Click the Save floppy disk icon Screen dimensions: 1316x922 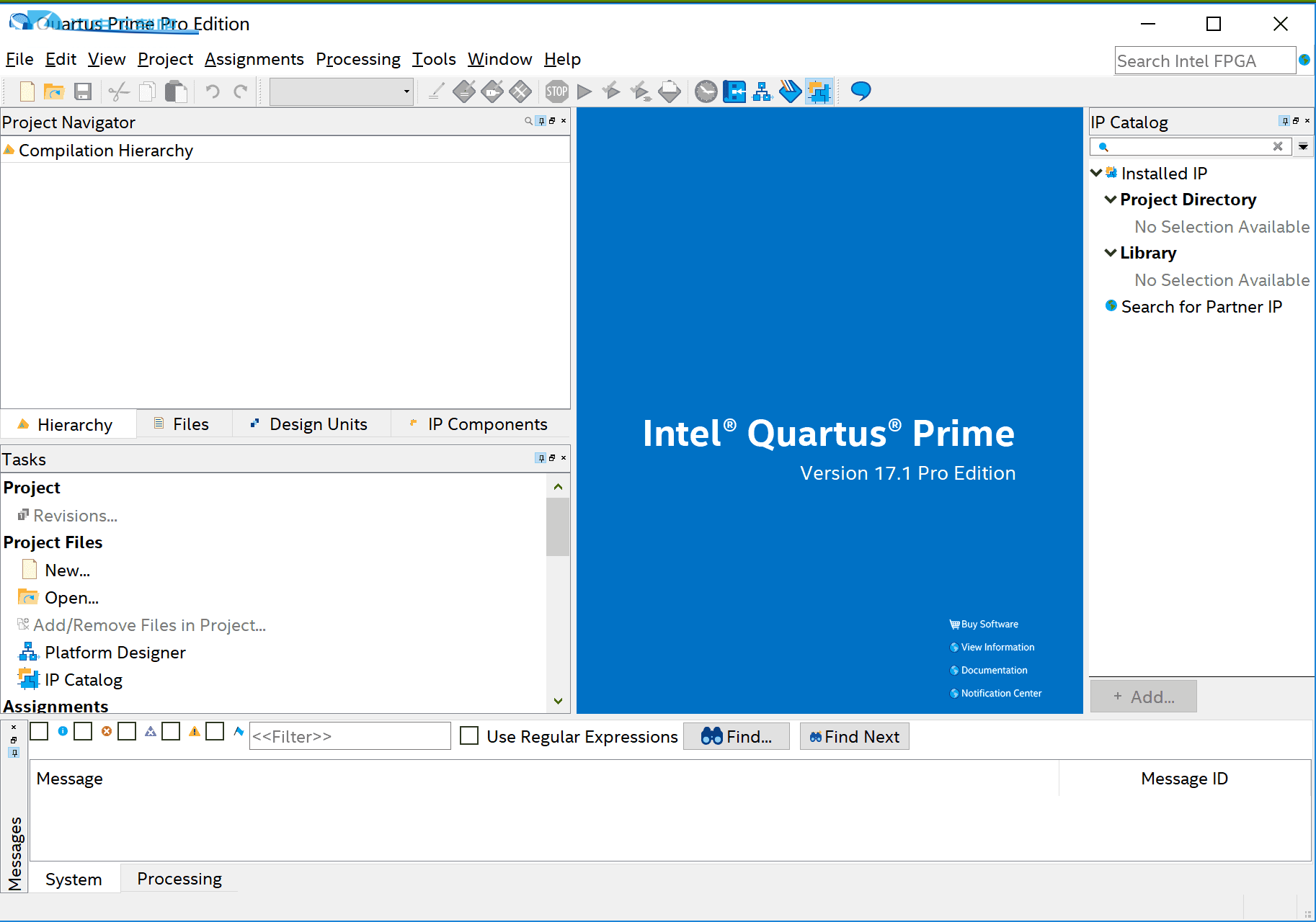[83, 91]
